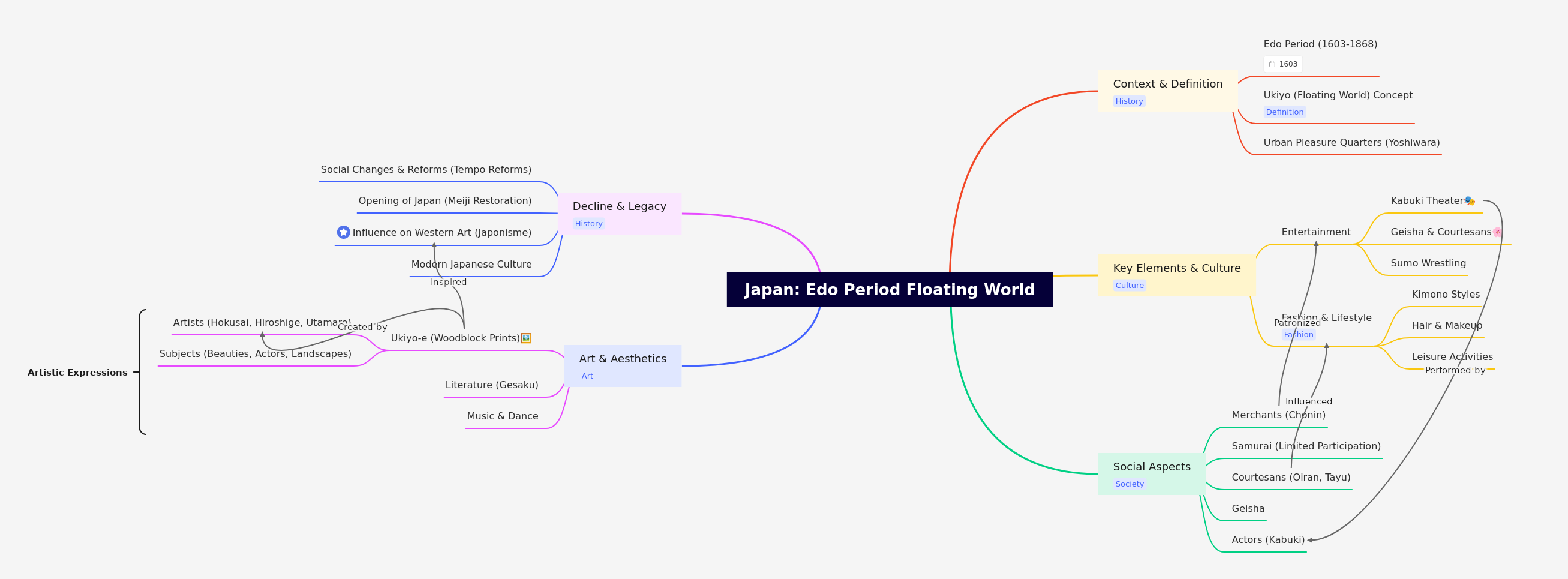Collapse the Entertainment sub-branch

tap(1315, 232)
